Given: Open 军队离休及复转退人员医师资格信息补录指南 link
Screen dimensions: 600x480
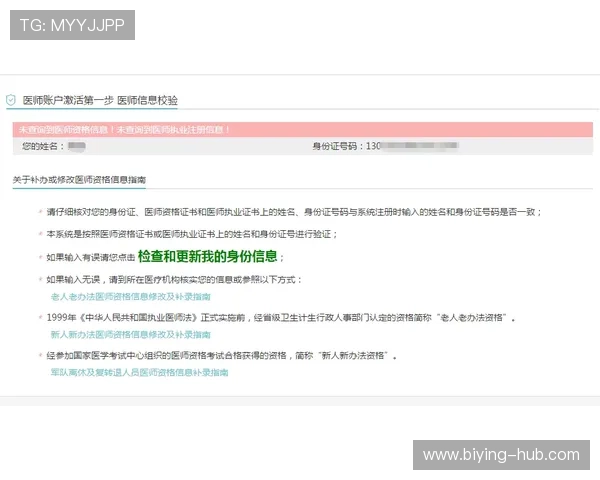Looking at the screenshot, I should (x=139, y=372).
